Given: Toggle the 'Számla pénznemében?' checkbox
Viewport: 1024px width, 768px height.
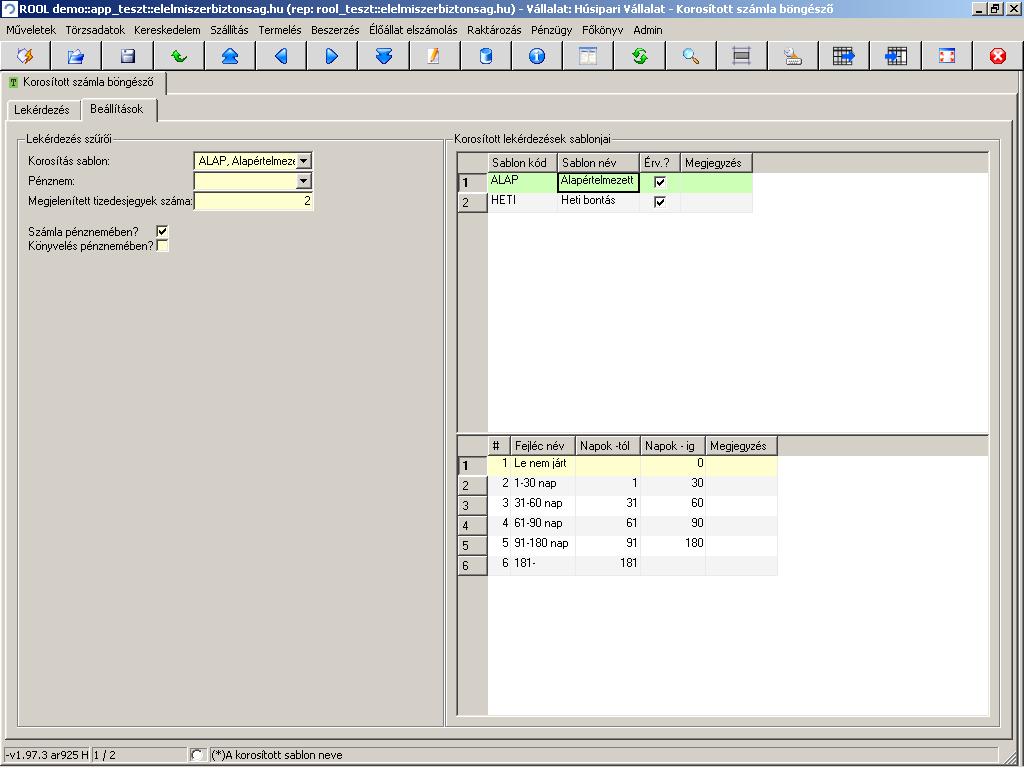Looking at the screenshot, I should pos(162,232).
